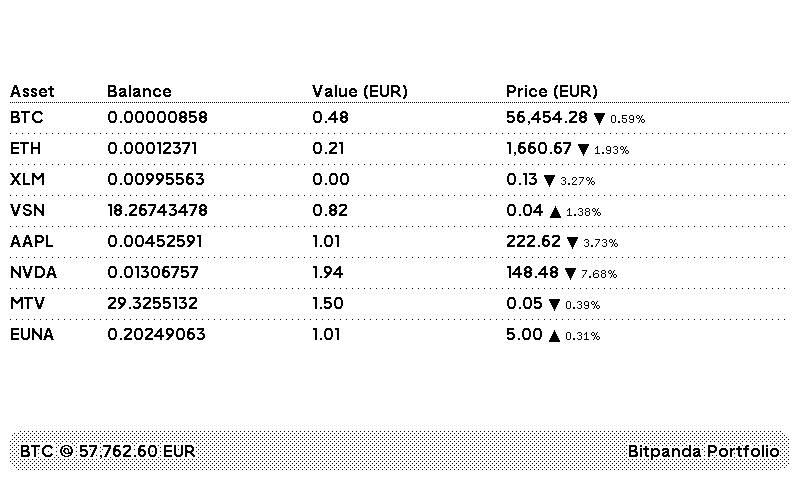Click the Value (EUR) column header
800x480 pixels.
pos(360,92)
